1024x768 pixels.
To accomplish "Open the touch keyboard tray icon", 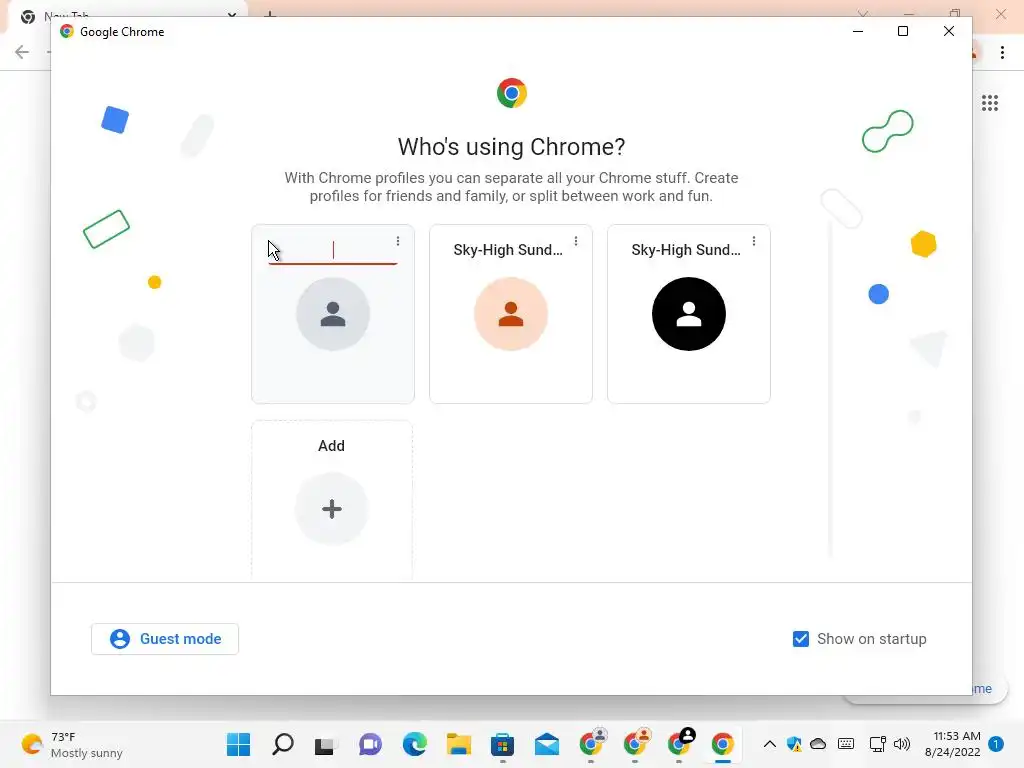I will tap(846, 744).
